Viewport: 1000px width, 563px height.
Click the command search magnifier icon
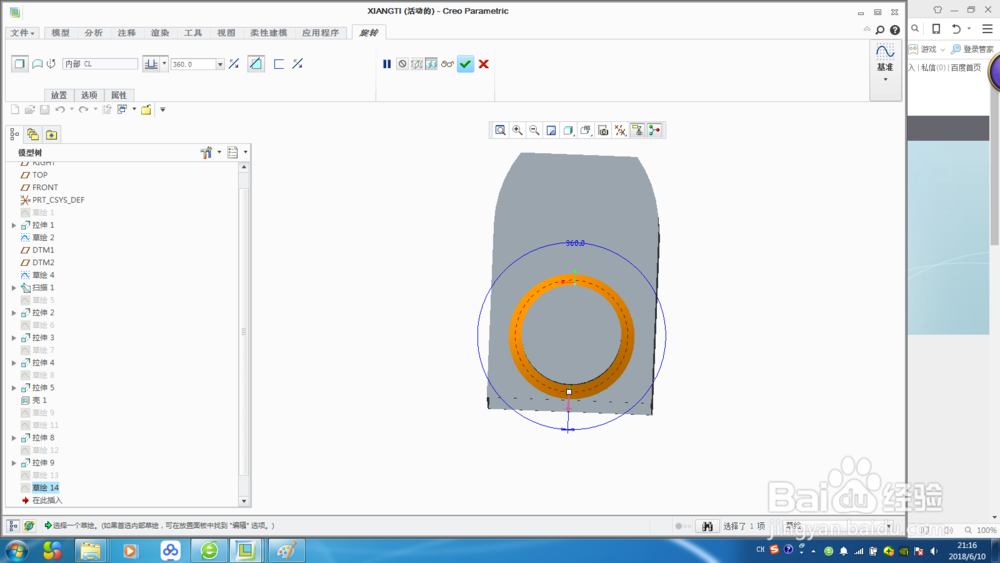880,30
